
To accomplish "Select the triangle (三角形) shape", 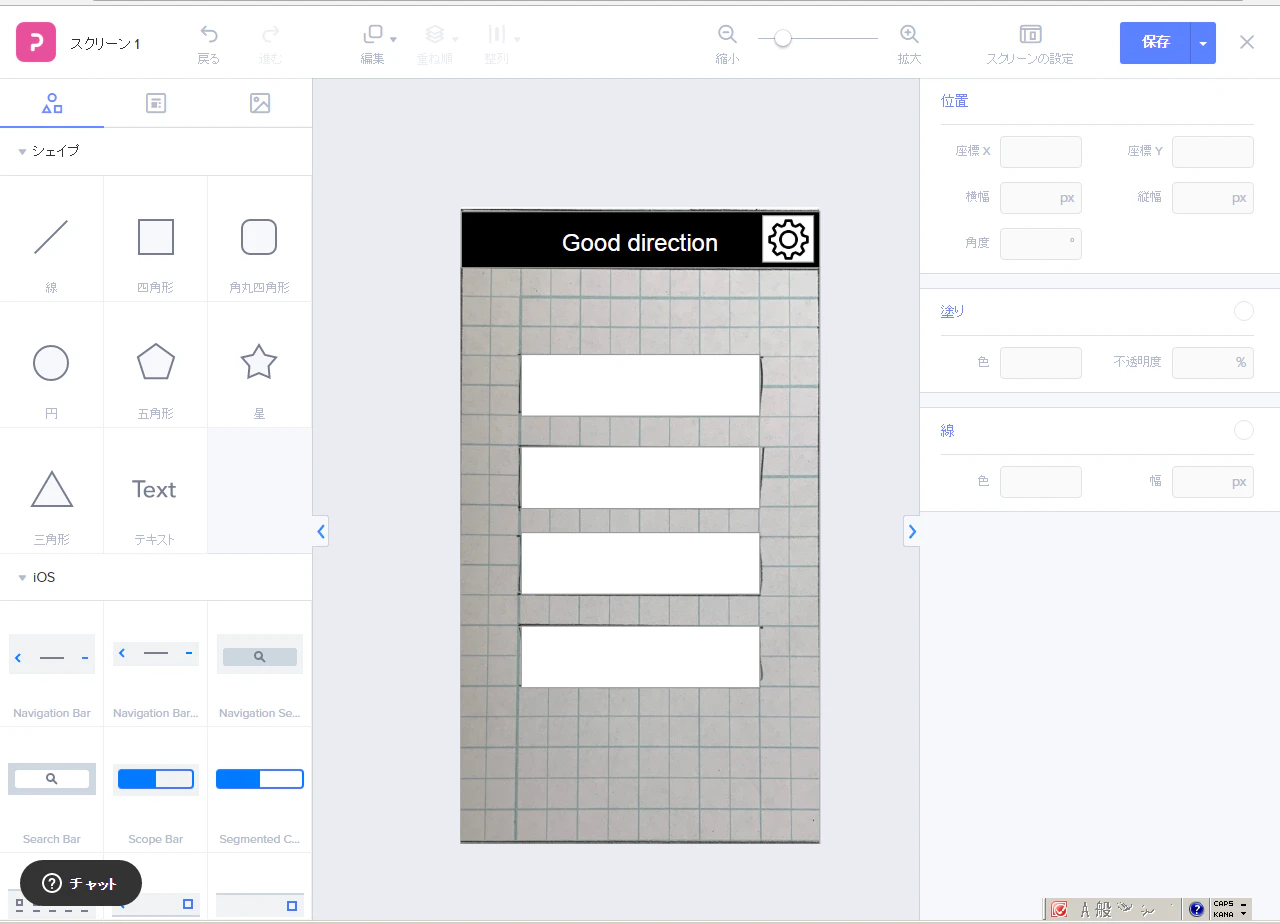I will click(x=52, y=489).
